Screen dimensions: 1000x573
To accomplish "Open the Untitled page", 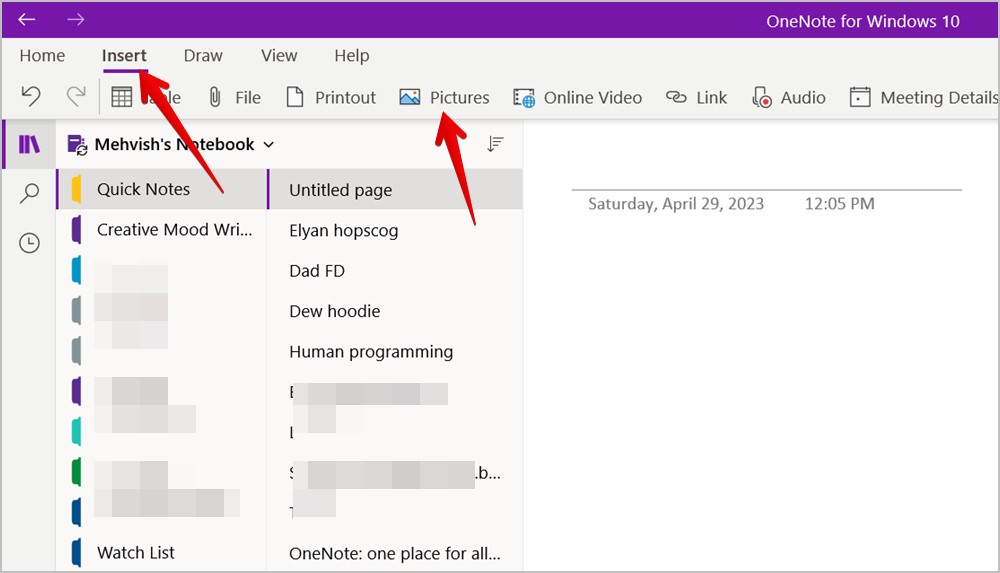I will (x=395, y=190).
